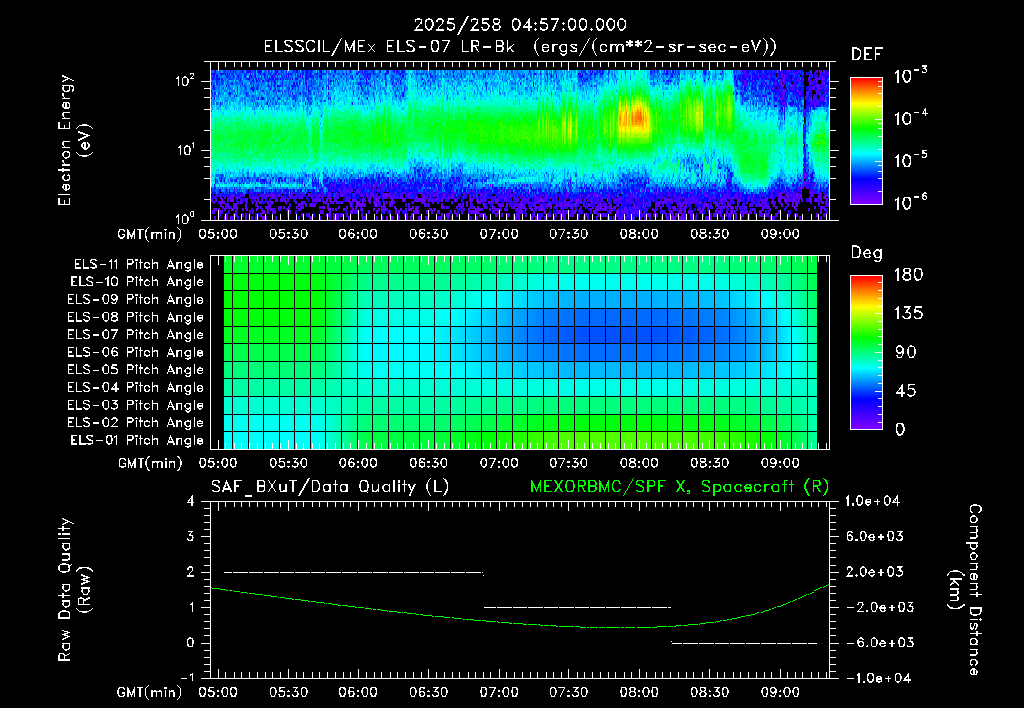
Task: Click the timestamp title 2025/258 04:57:00.000
Action: (520, 25)
